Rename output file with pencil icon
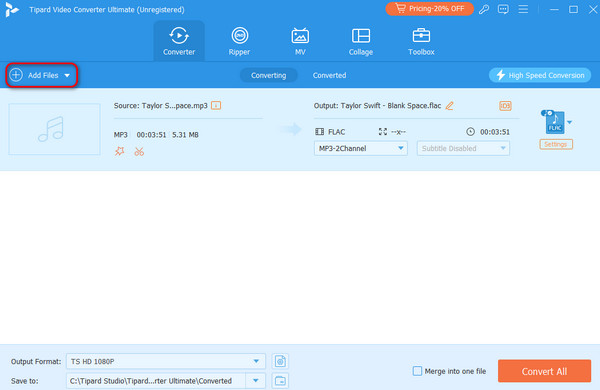Screen dimensions: 600x390 pyautogui.click(x=450, y=106)
